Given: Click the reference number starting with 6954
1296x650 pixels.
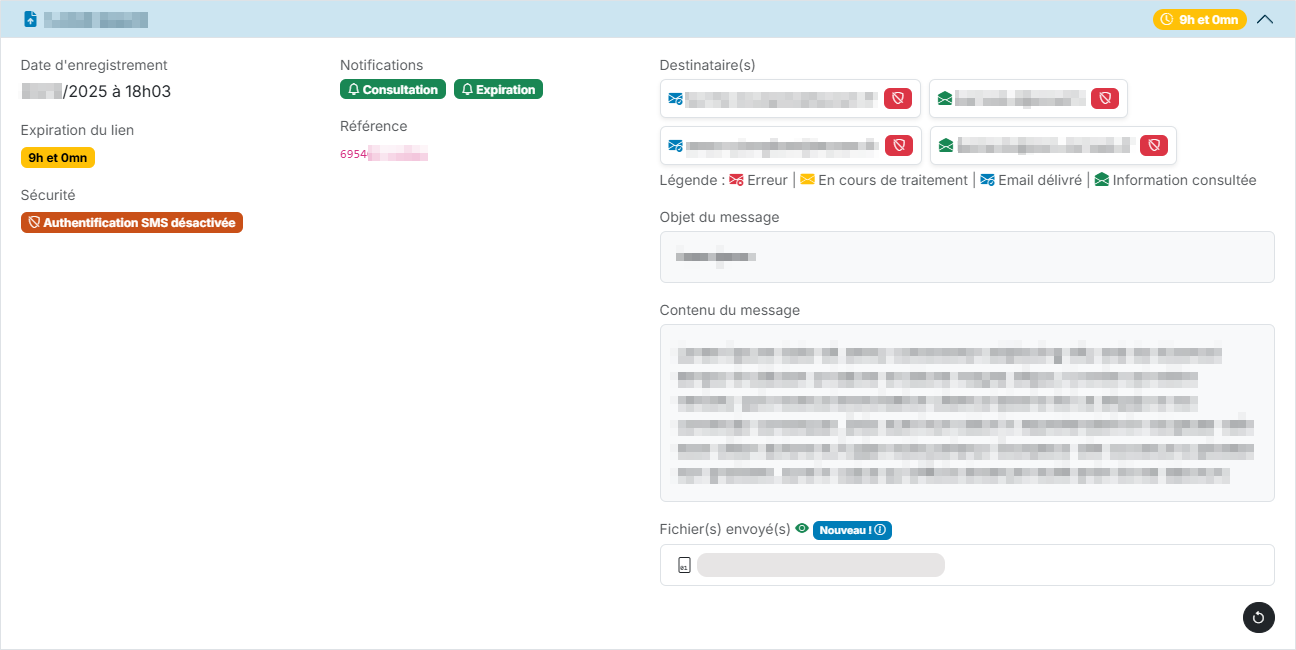Looking at the screenshot, I should point(384,154).
